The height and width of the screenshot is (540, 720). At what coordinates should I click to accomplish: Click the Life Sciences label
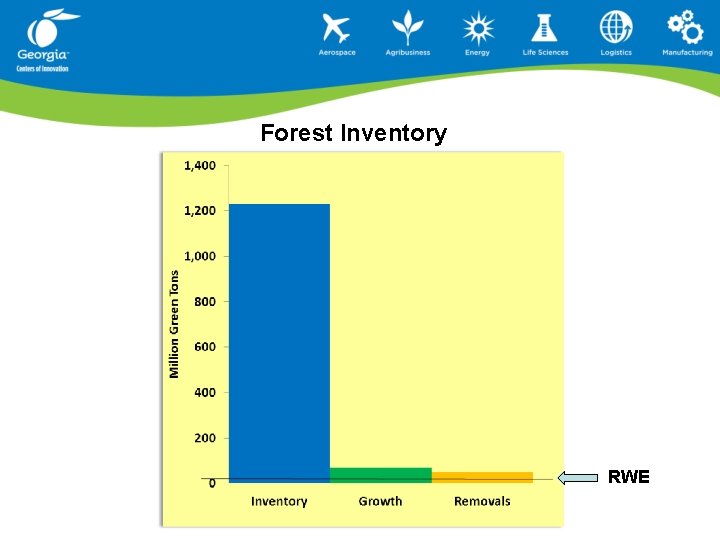(545, 52)
